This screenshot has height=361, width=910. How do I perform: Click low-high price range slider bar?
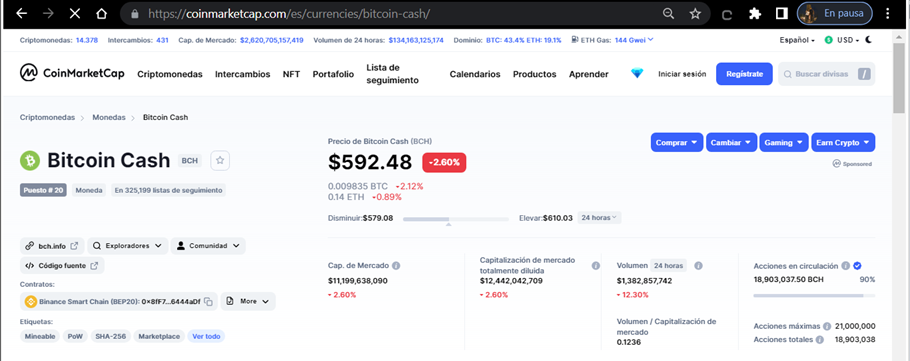pyautogui.click(x=456, y=219)
